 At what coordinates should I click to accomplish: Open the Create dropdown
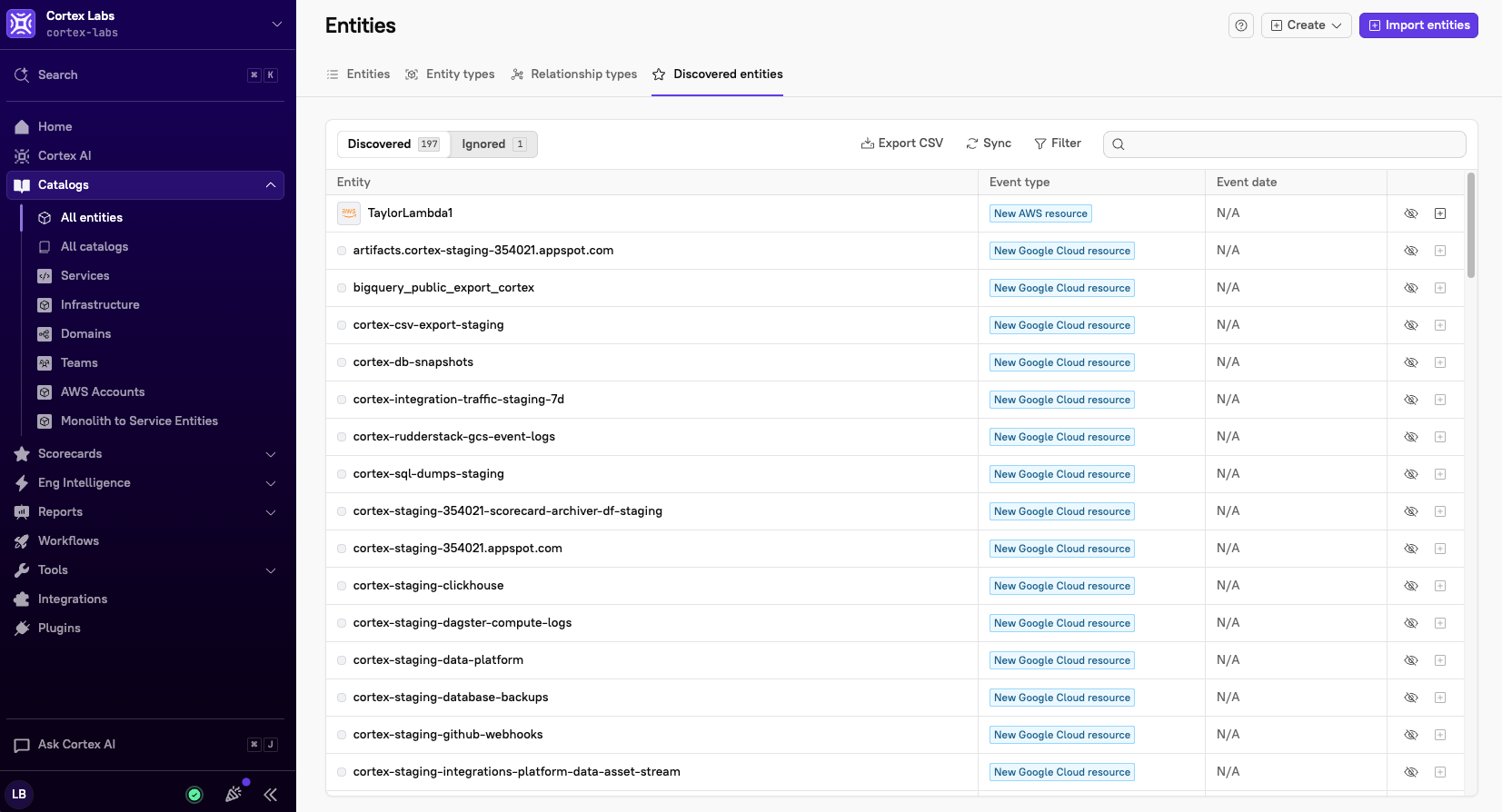tap(1306, 25)
